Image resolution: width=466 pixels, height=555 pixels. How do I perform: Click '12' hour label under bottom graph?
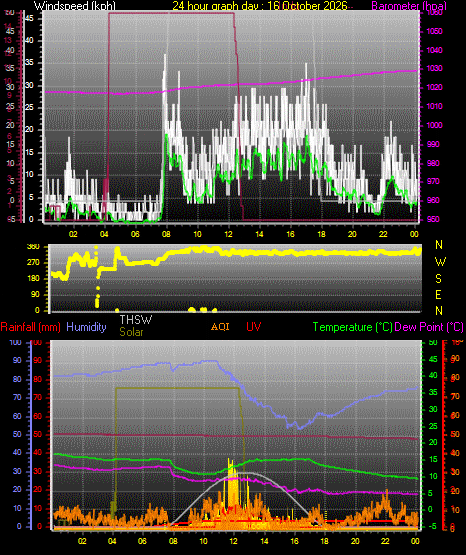(234, 541)
